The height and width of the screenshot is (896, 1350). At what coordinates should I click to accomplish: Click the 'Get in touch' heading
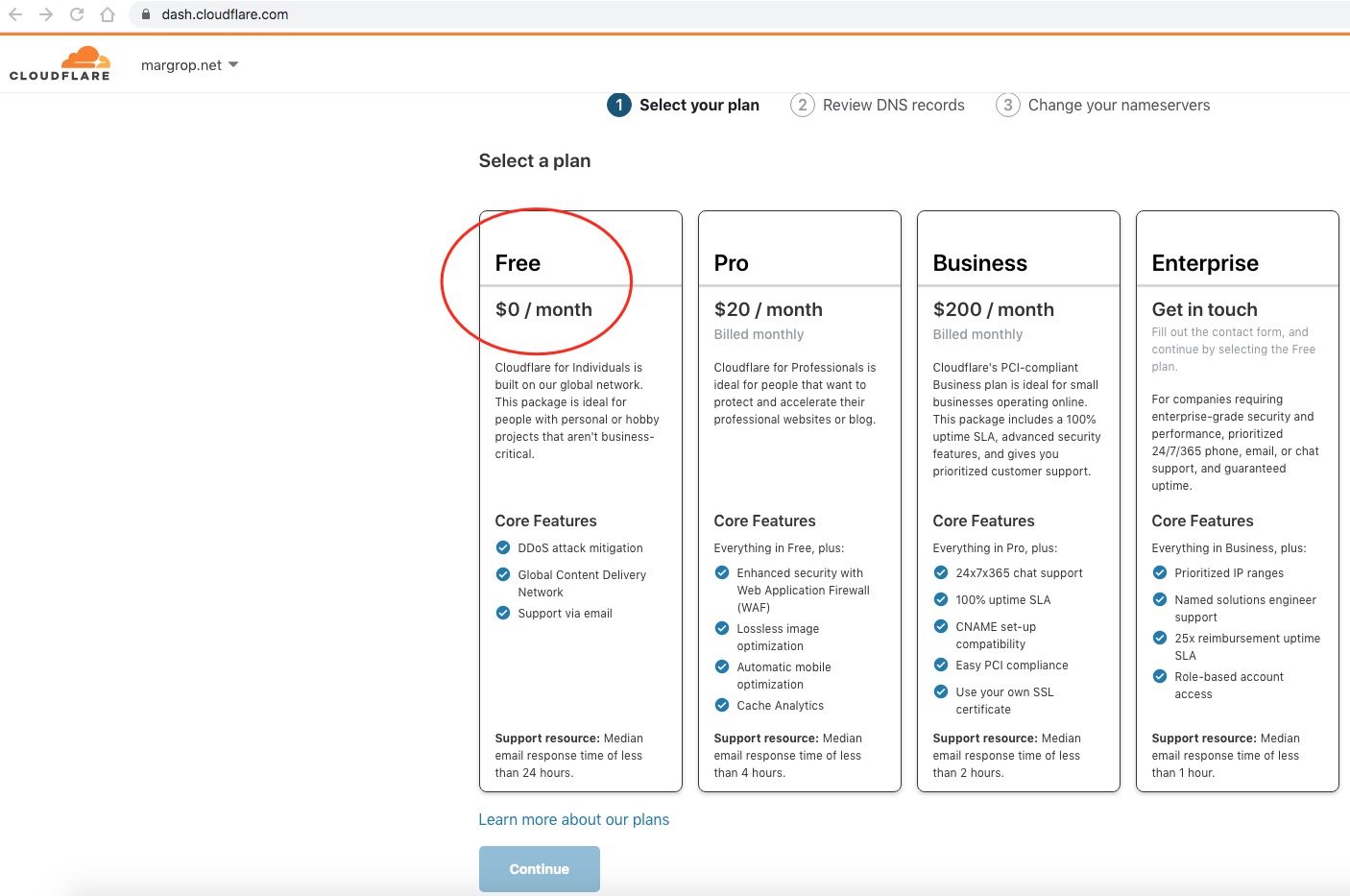point(1204,309)
